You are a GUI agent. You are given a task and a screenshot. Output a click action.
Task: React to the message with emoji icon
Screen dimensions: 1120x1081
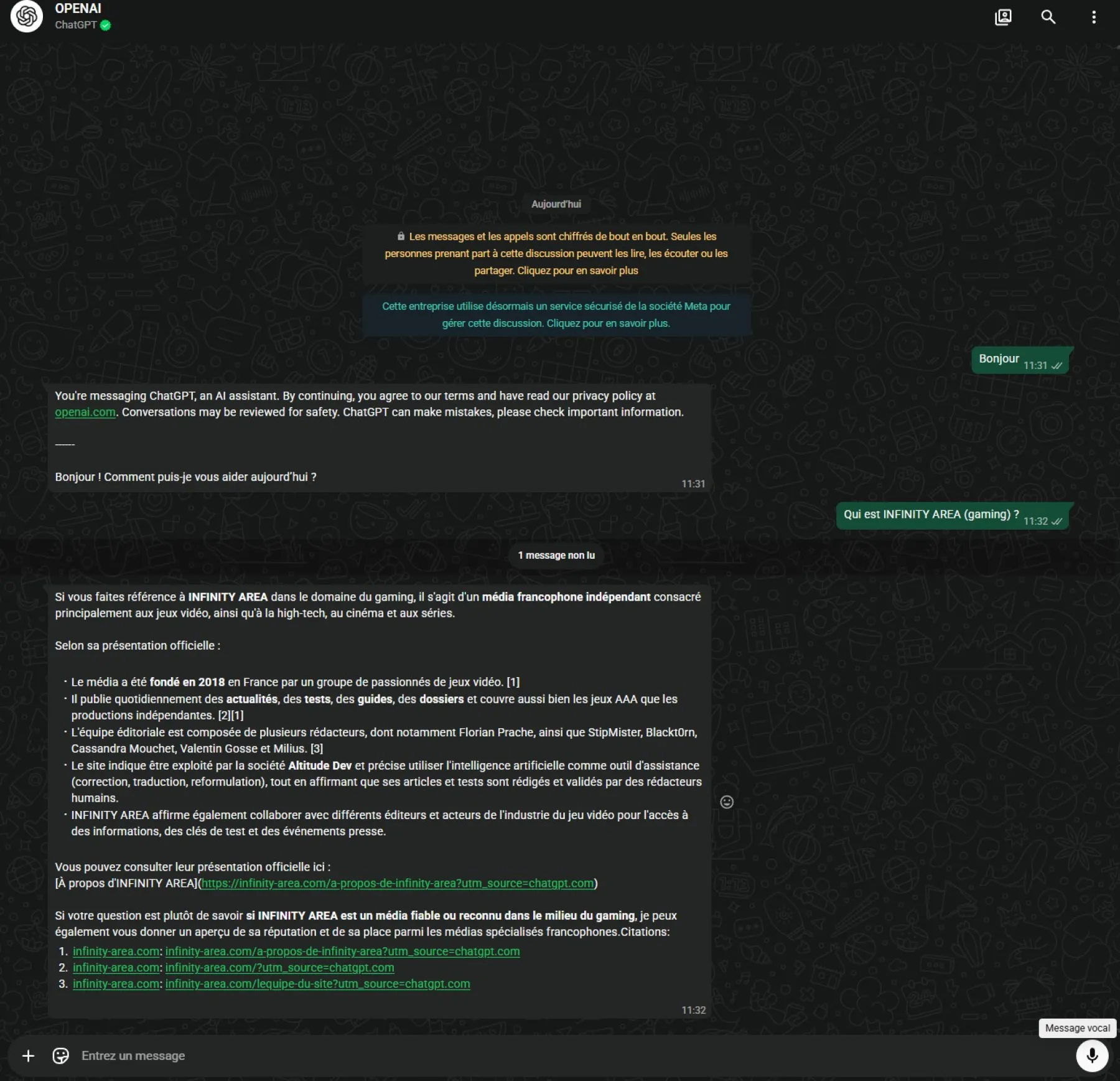tap(727, 802)
